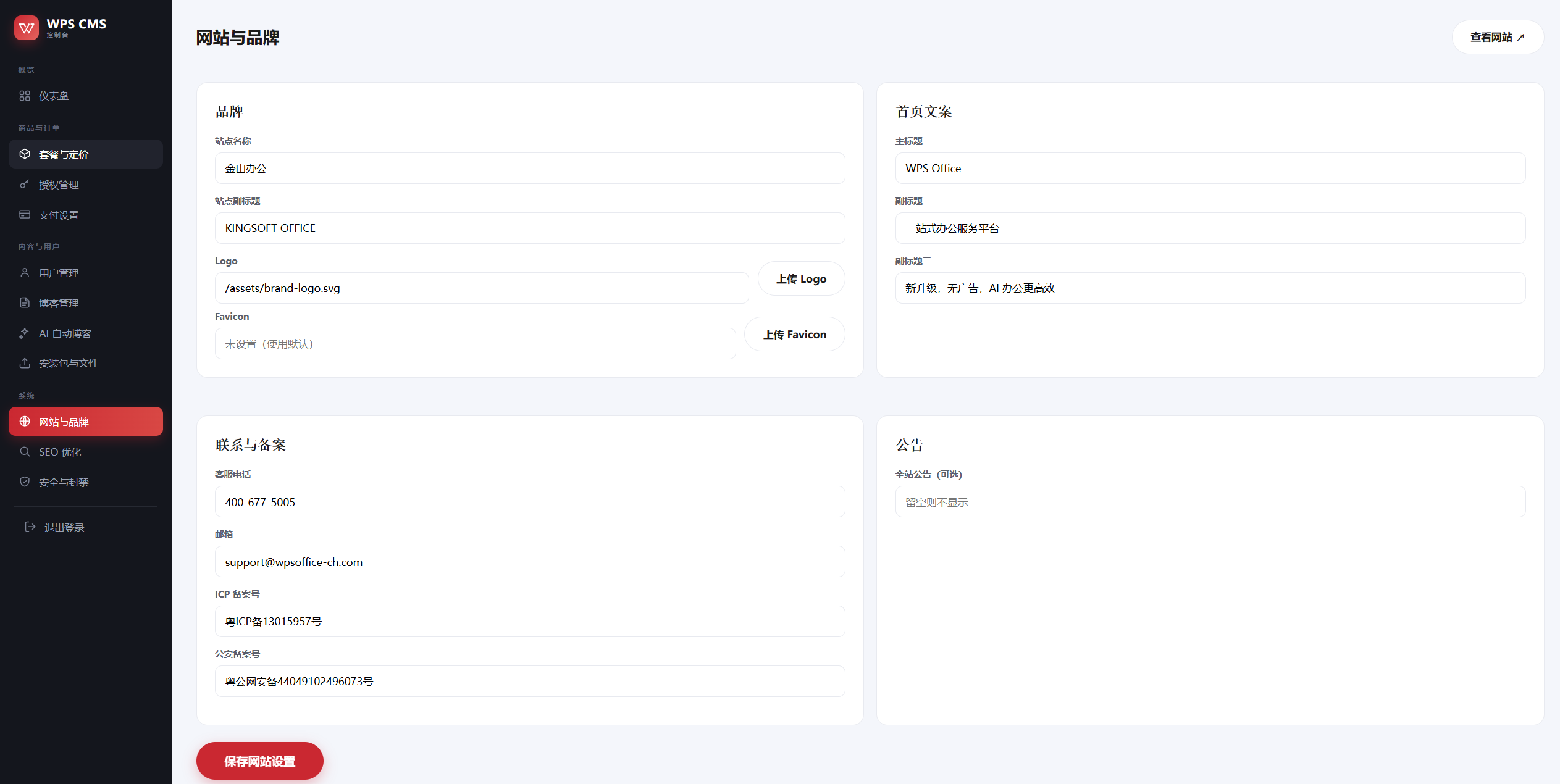
Task: Click the 网站与品牌 globe icon
Action: (x=25, y=421)
